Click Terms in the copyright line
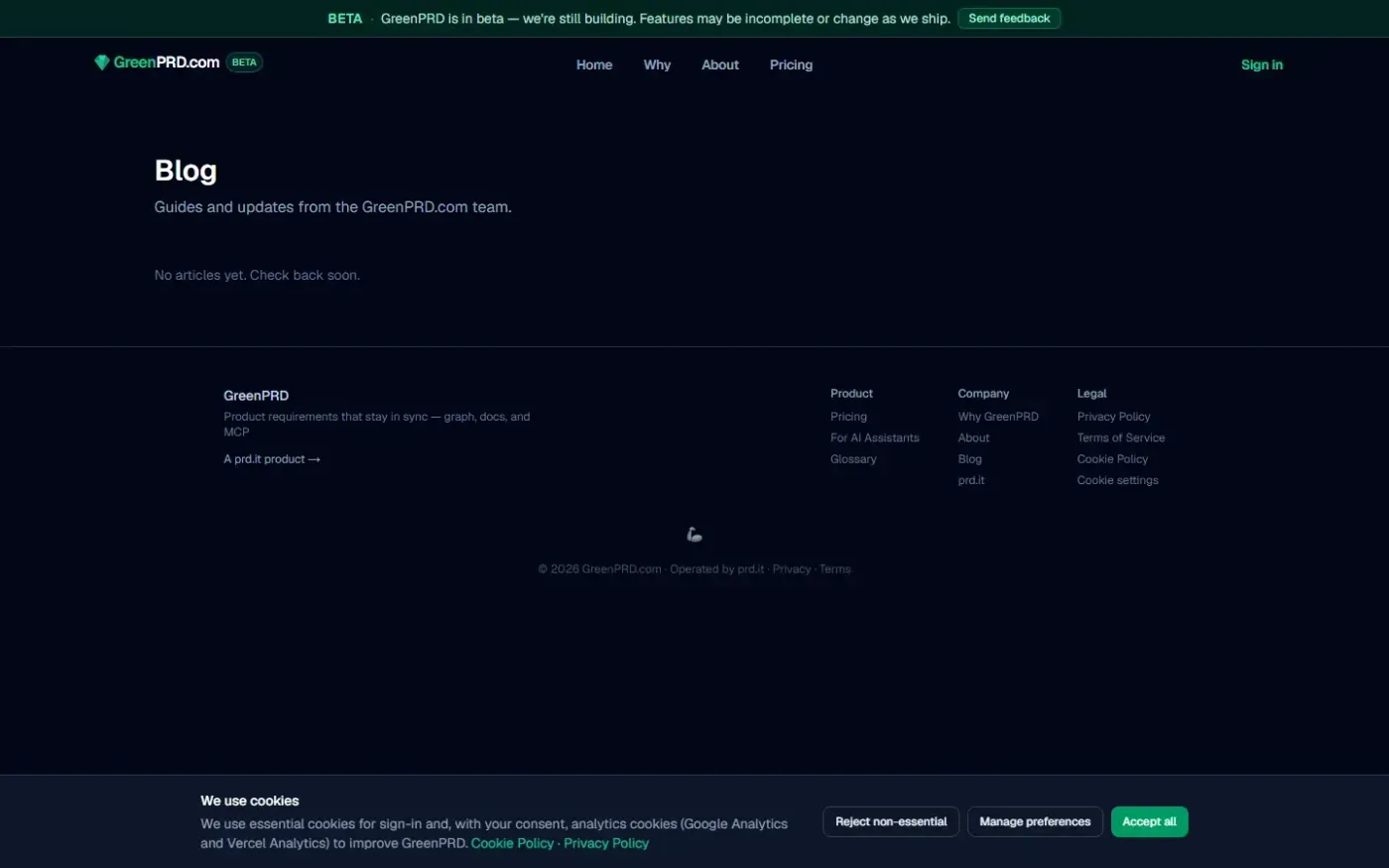Viewport: 1389px width, 868px height. click(835, 569)
